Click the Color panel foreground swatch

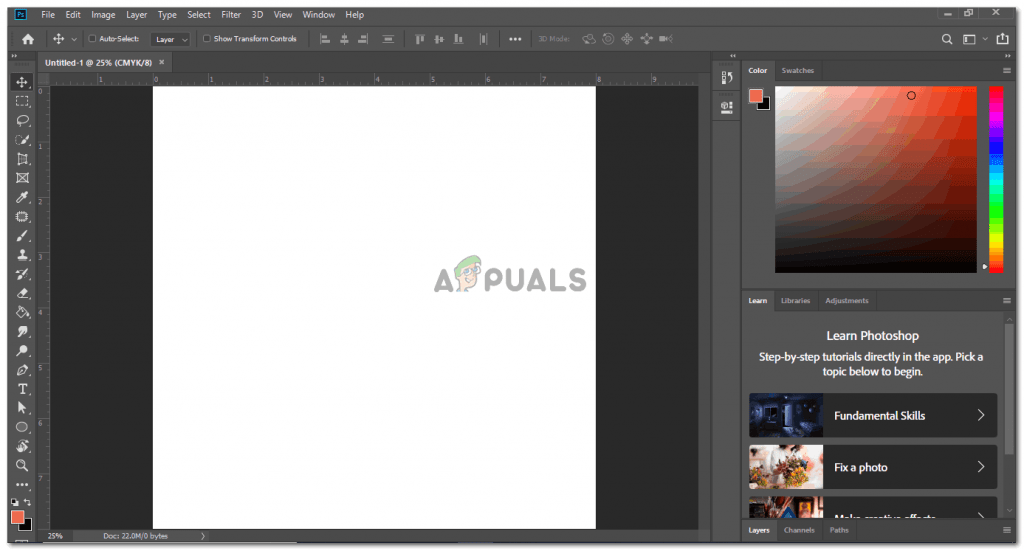click(x=756, y=96)
